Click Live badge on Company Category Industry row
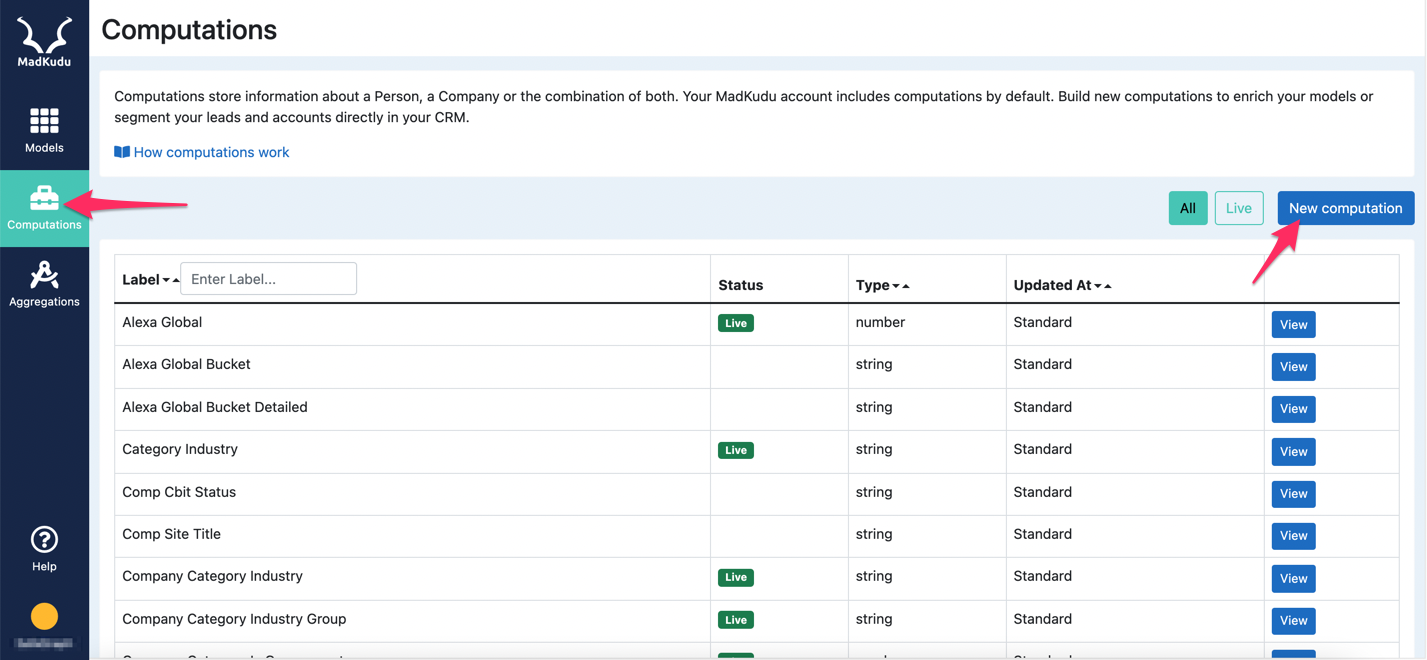Image resolution: width=1427 pixels, height=660 pixels. [736, 577]
